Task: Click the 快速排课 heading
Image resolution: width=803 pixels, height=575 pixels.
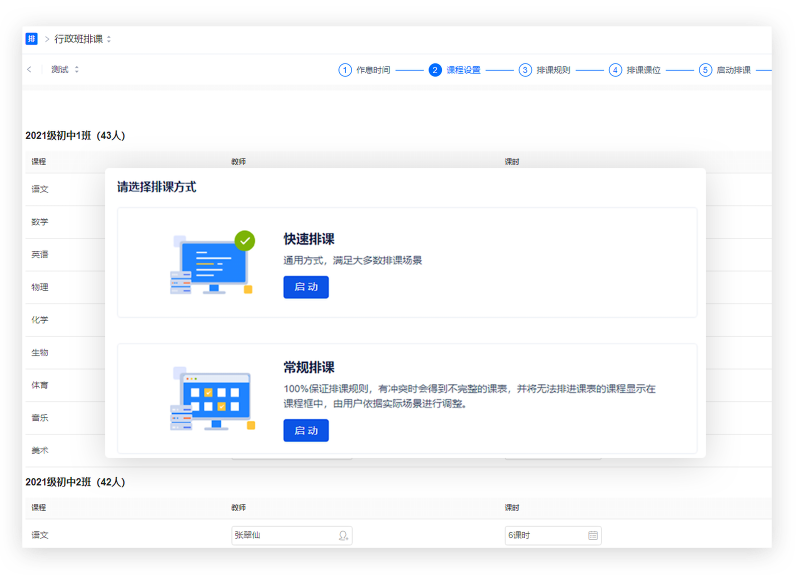Action: point(309,239)
